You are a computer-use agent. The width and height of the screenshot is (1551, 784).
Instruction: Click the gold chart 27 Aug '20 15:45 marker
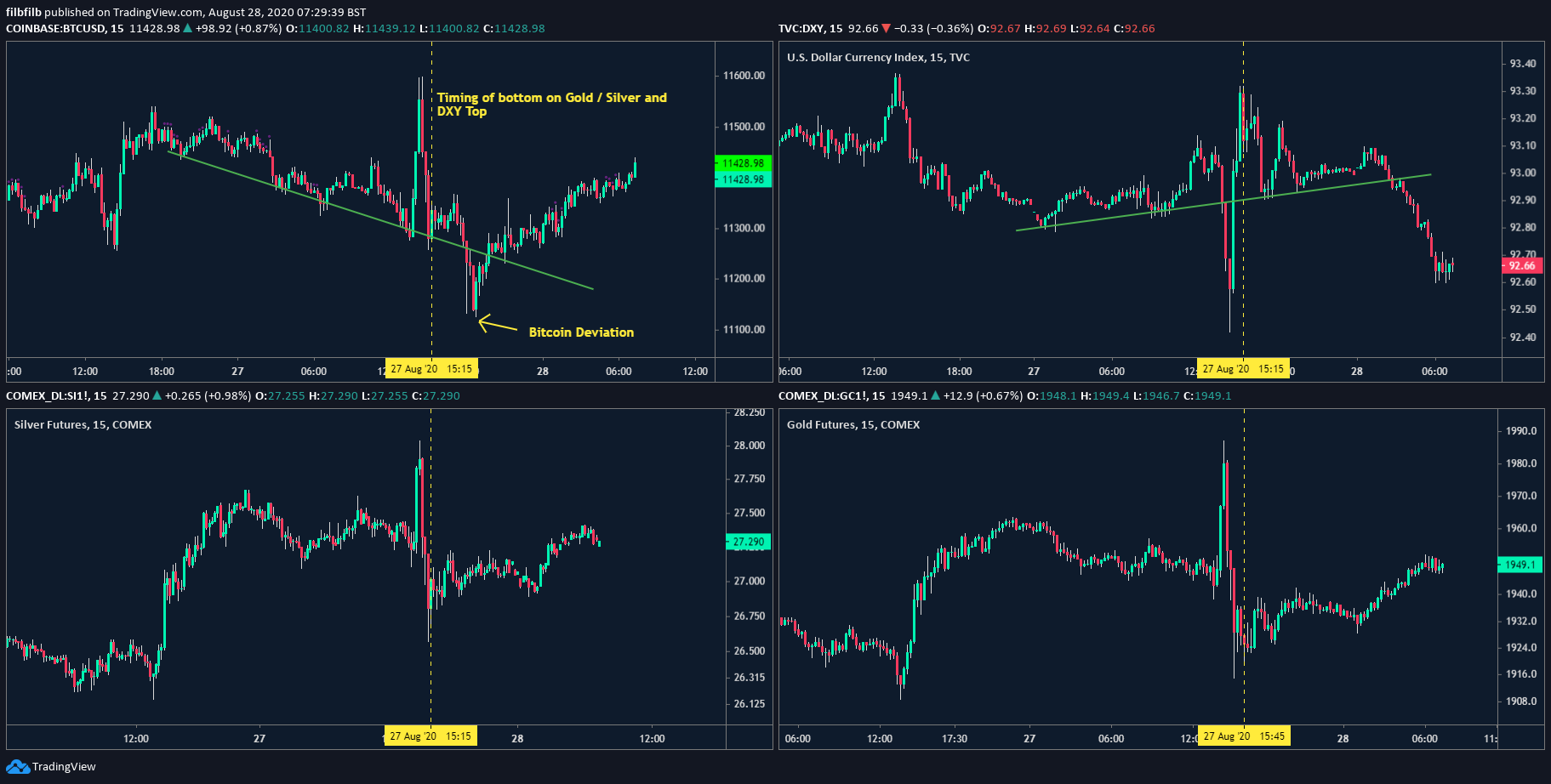1244,736
